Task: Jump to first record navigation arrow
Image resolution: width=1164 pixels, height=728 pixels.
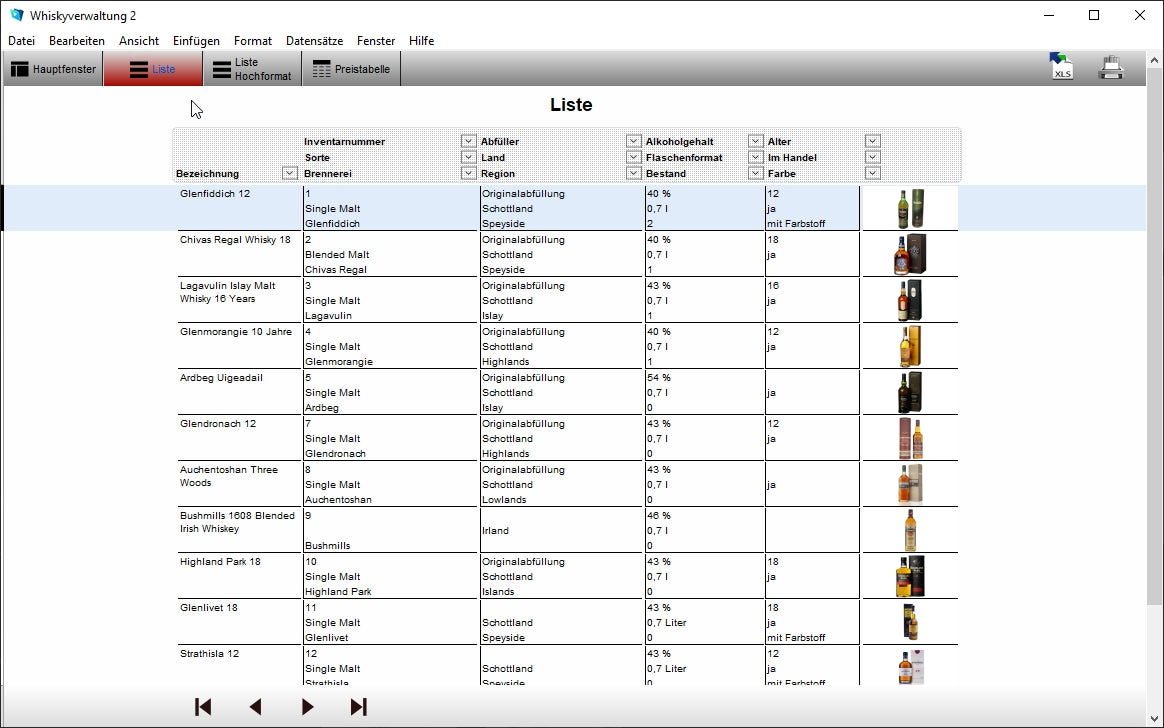Action: [203, 707]
